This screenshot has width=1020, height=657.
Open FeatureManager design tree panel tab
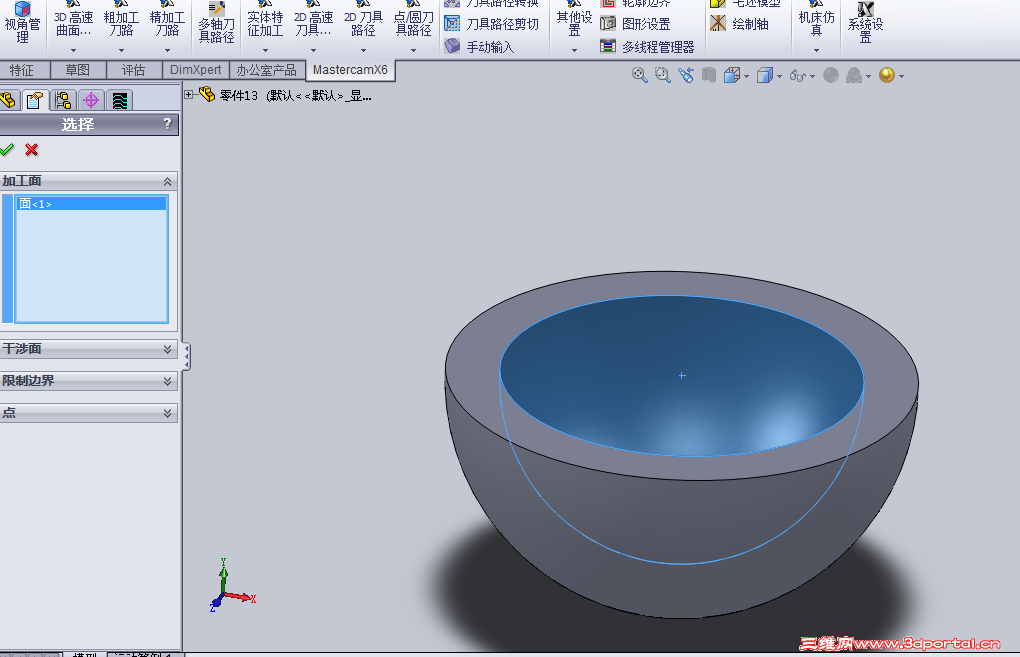click(x=8, y=100)
